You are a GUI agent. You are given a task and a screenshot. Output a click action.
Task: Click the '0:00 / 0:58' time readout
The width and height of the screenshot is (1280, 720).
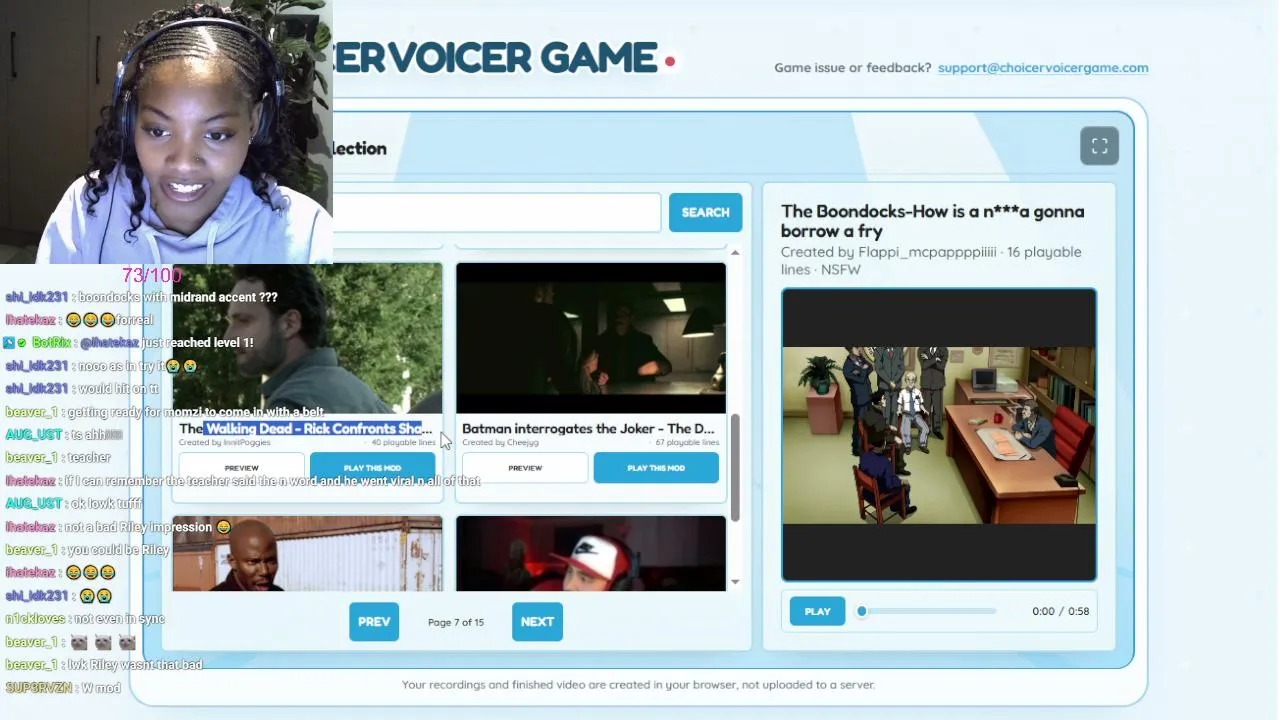pyautogui.click(x=1060, y=611)
